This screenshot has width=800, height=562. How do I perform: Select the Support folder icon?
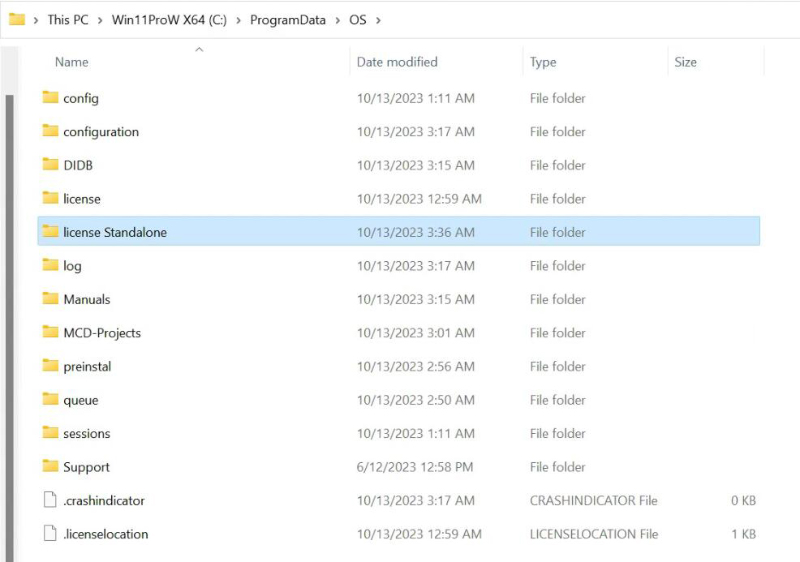[50, 466]
